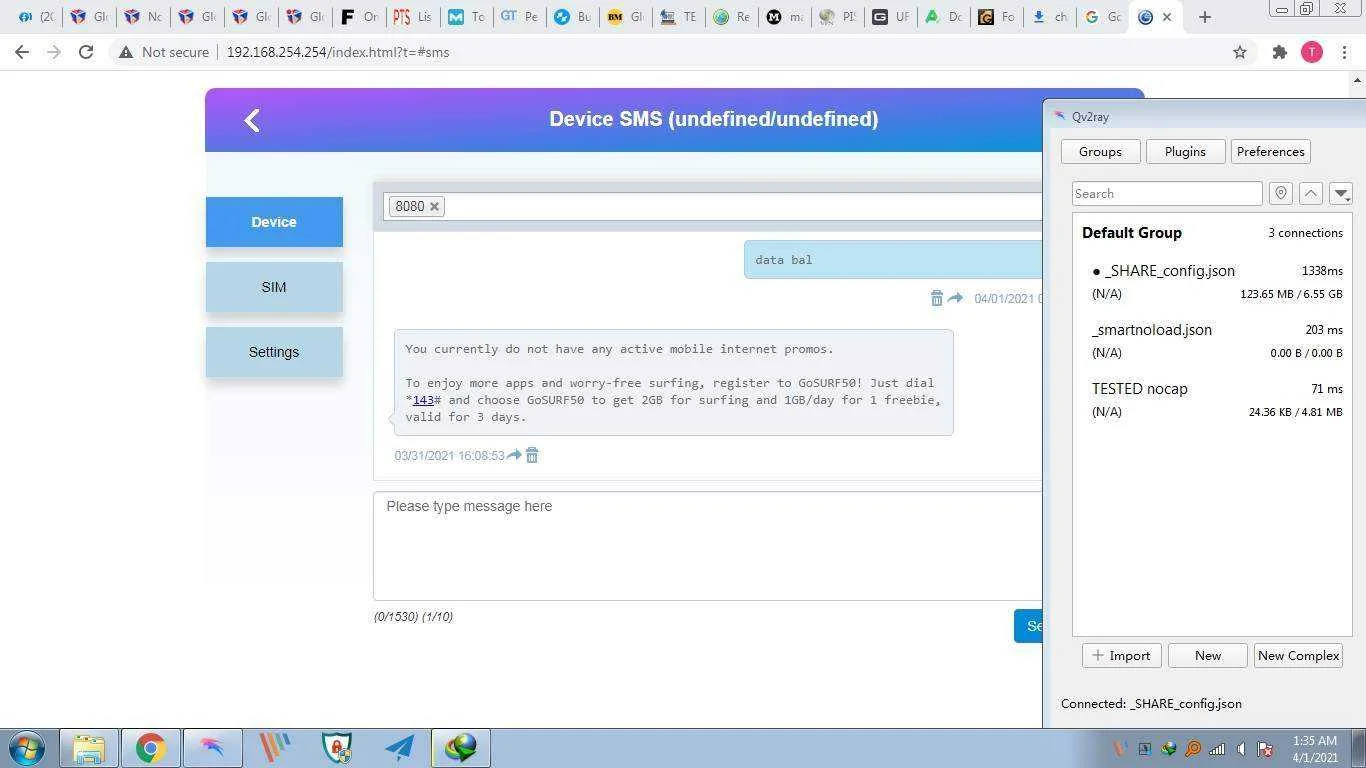Click Chrome icon on taskbar
This screenshot has width=1366, height=768.
(x=151, y=748)
